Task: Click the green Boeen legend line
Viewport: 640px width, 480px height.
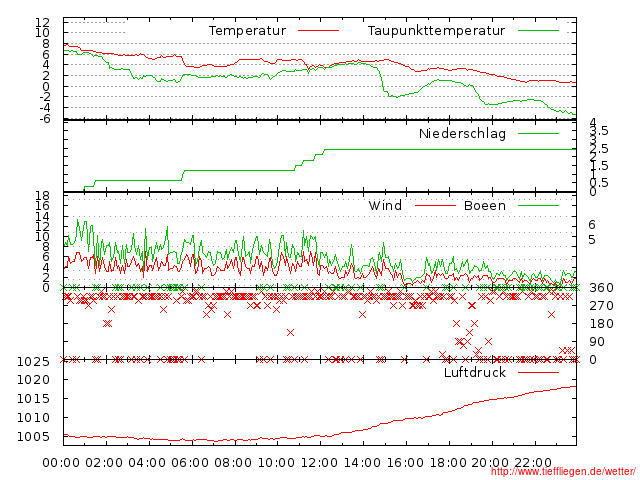Action: (538, 205)
